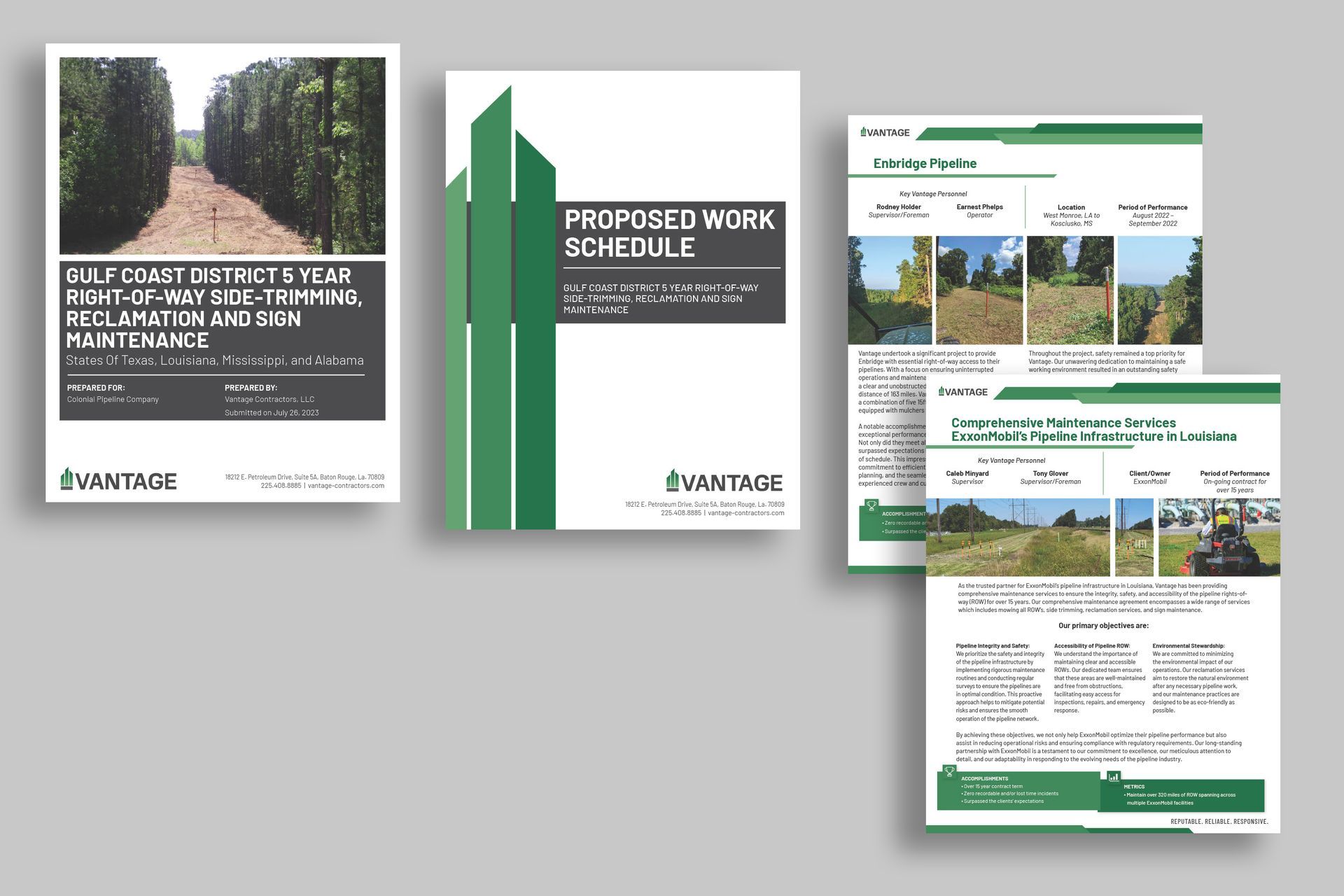Open the ExxonMobil photo of the red mower

pyautogui.click(x=1219, y=537)
